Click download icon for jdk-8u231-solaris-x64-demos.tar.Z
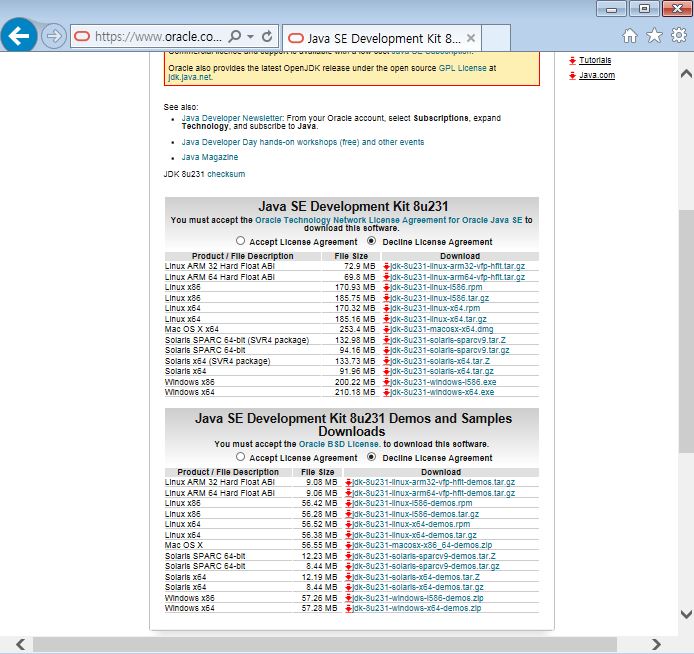The width and height of the screenshot is (694, 654). click(349, 577)
